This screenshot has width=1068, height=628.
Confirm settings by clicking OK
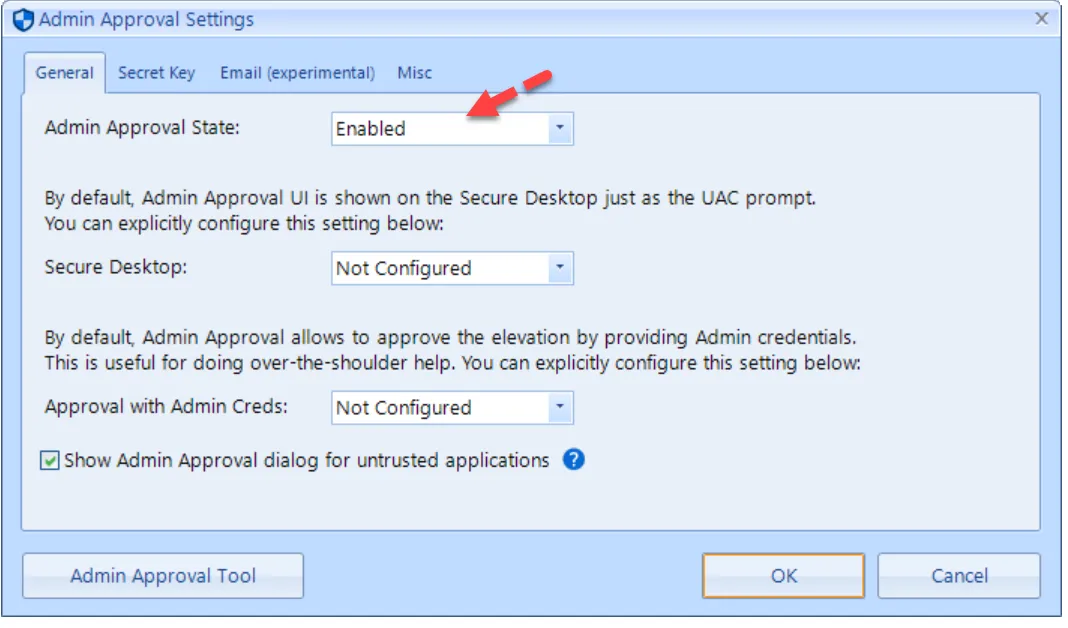tap(783, 575)
